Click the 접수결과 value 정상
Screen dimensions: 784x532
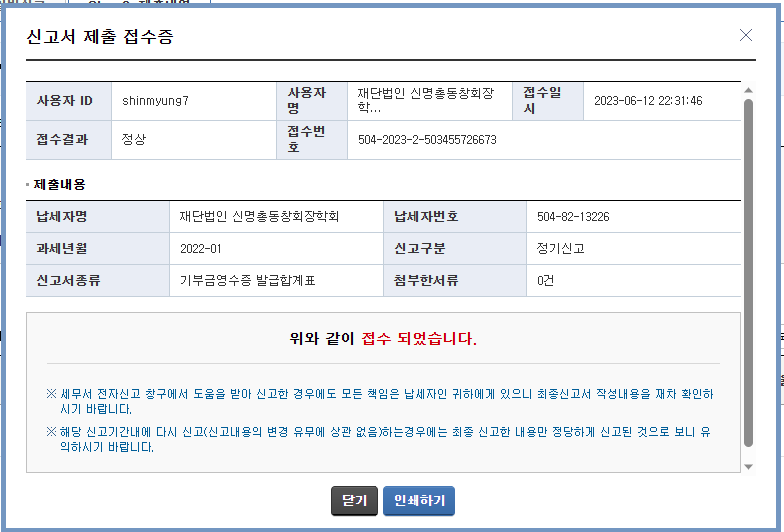tap(134, 140)
